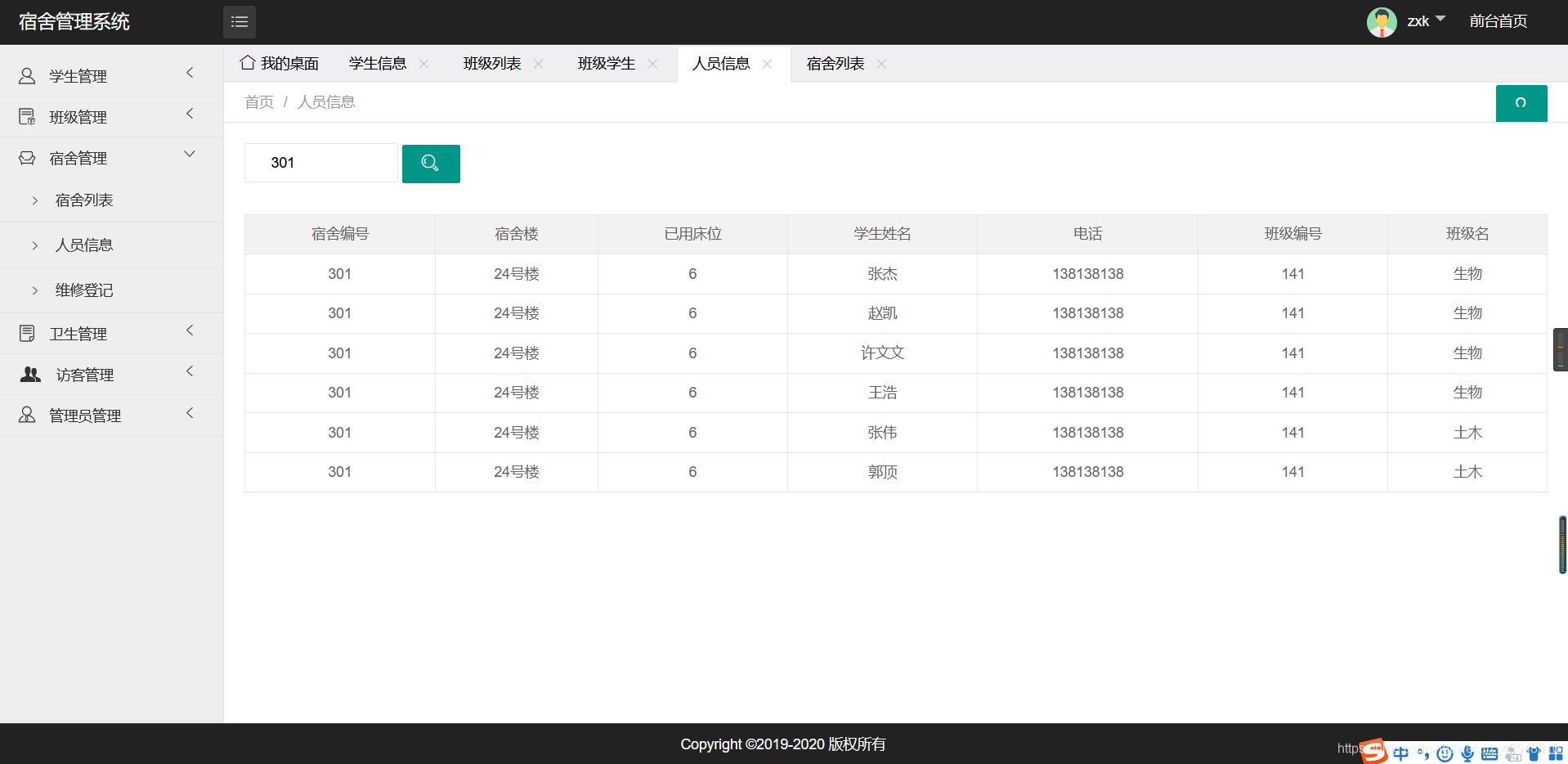Switch to the 学生信息 tab
This screenshot has width=1568, height=764.
(x=378, y=64)
